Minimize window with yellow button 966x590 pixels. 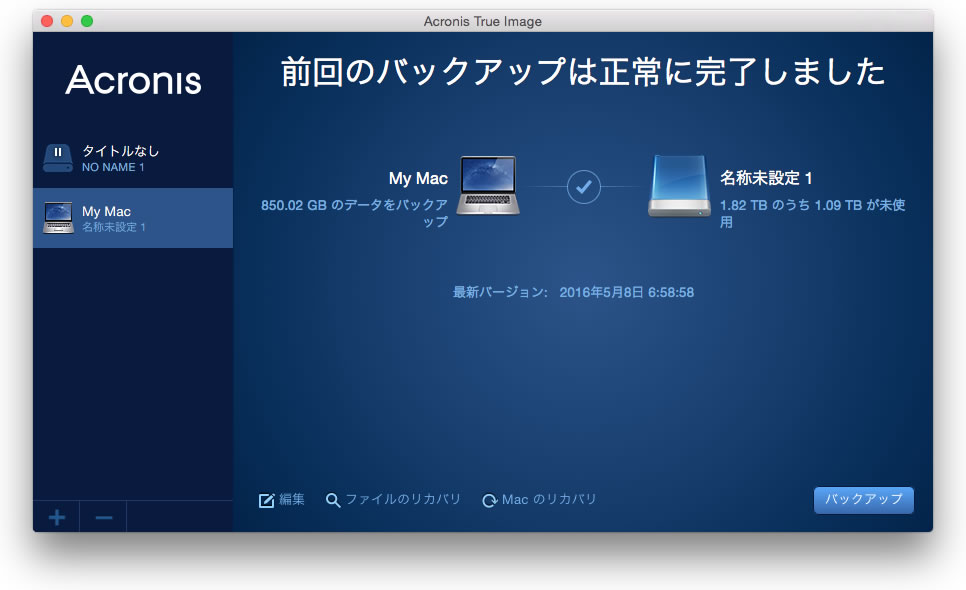click(67, 21)
